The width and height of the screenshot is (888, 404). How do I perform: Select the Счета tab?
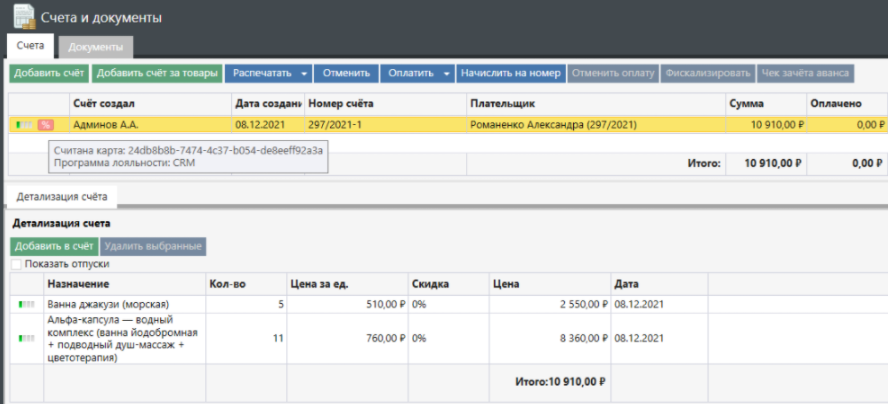30,47
